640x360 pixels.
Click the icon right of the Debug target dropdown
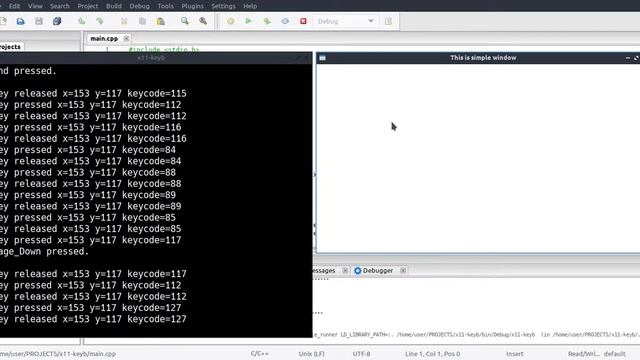click(388, 21)
